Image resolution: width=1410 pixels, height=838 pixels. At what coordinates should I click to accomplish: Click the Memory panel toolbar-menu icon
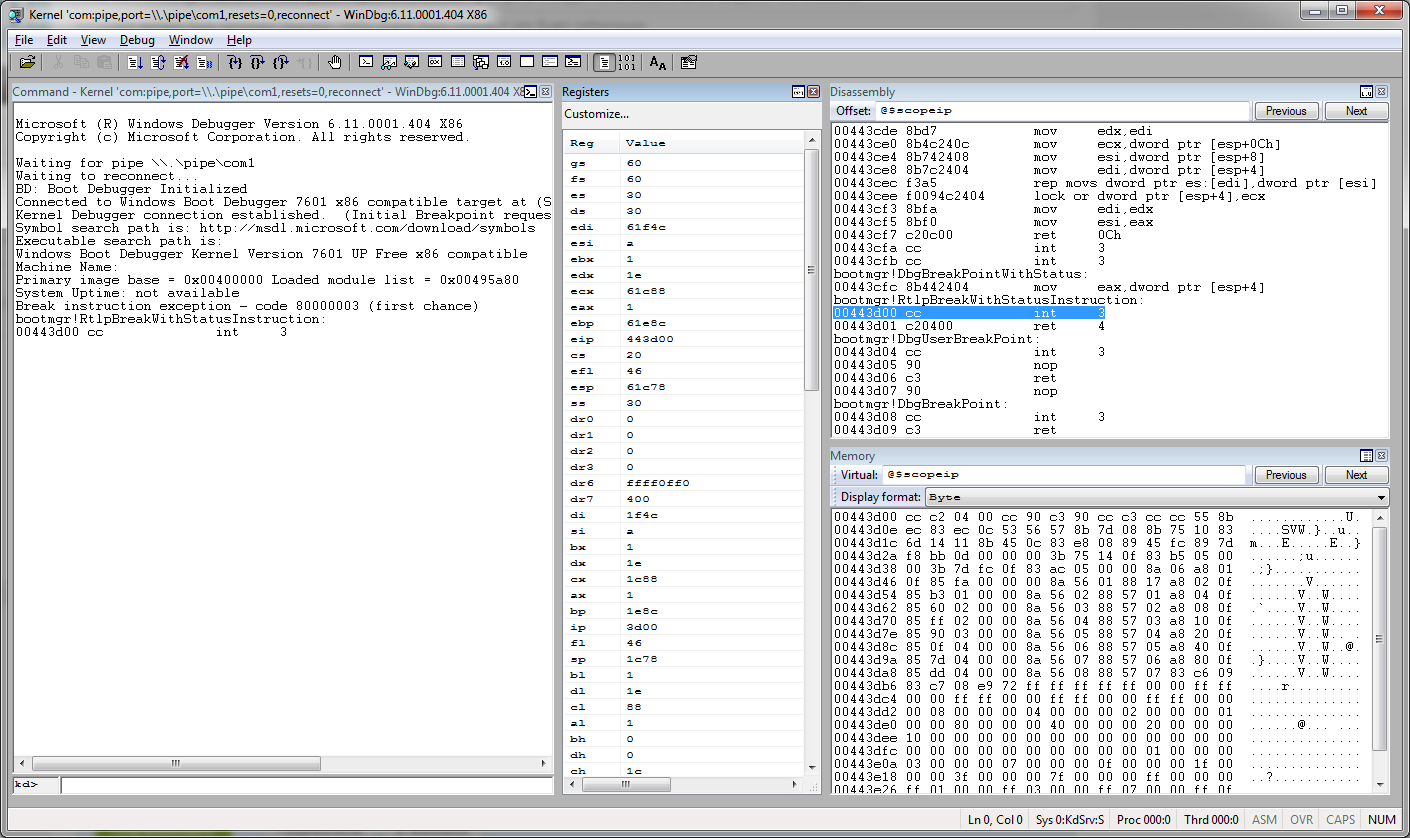coord(1366,456)
